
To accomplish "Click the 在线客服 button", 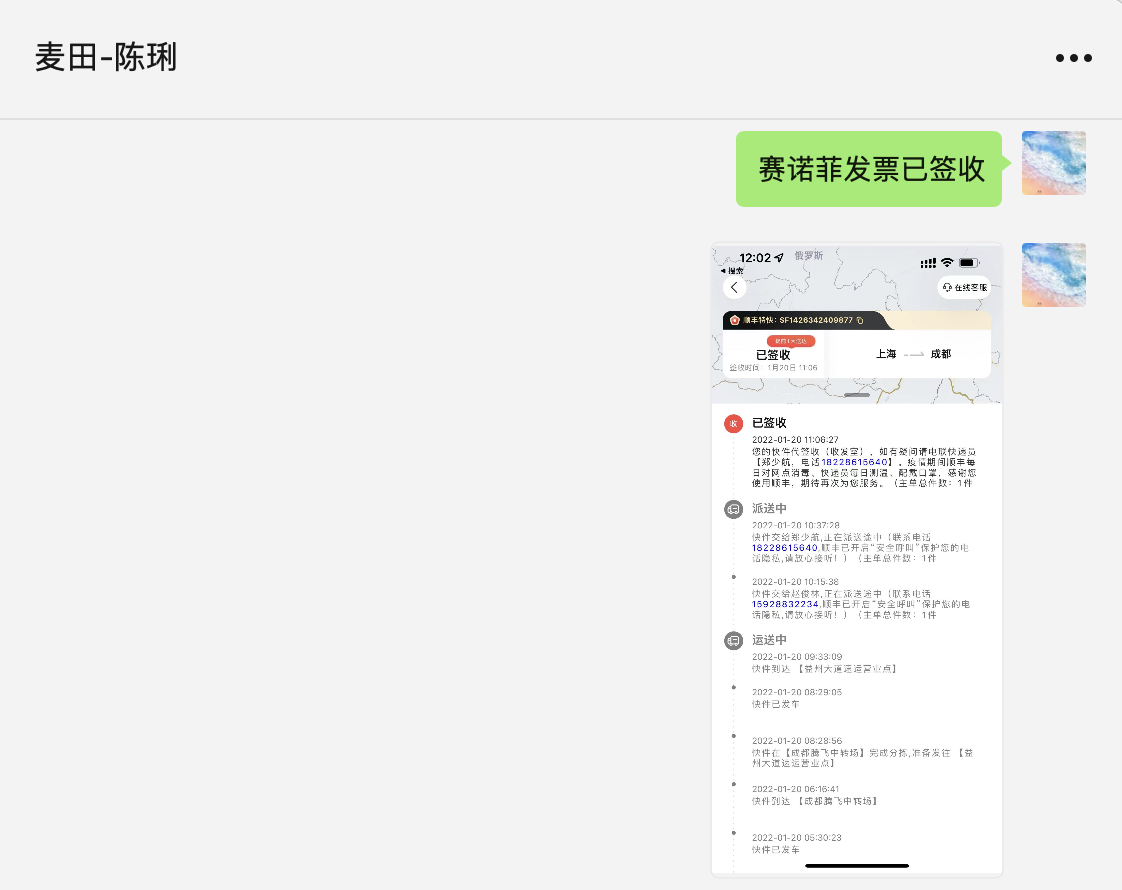I will [964, 288].
